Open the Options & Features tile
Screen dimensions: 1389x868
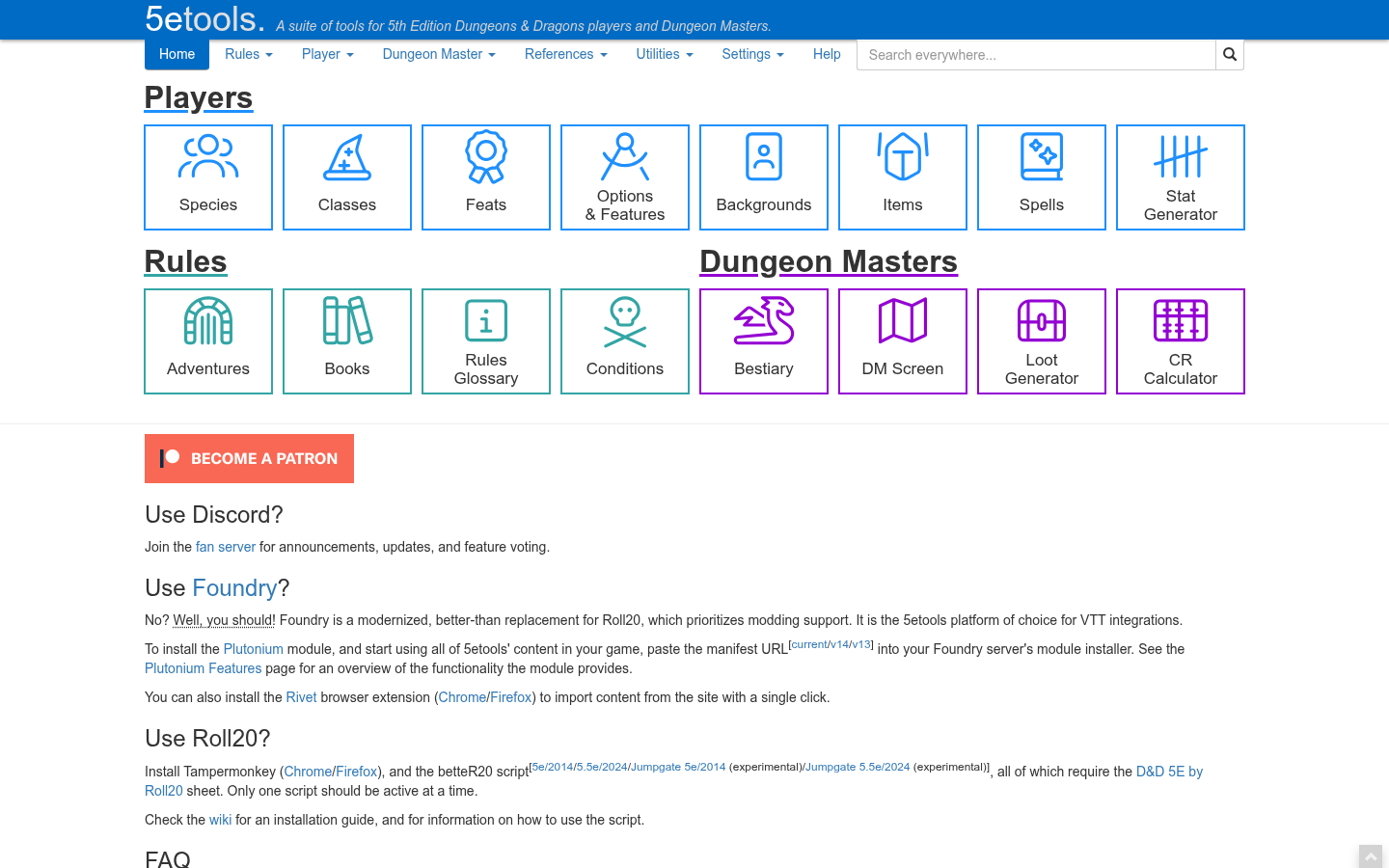pyautogui.click(x=625, y=177)
